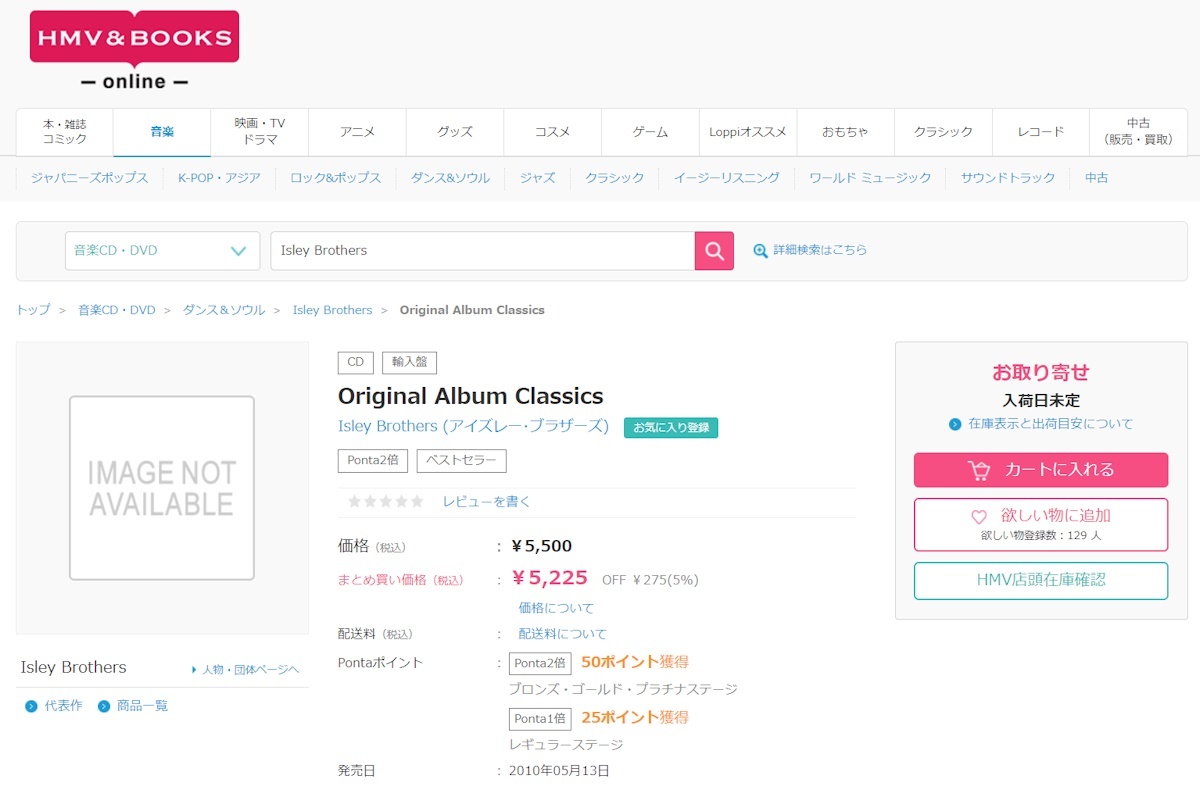
Task: Click the info arrow next to 在庫表示と出荷目安について
Action: click(x=955, y=424)
